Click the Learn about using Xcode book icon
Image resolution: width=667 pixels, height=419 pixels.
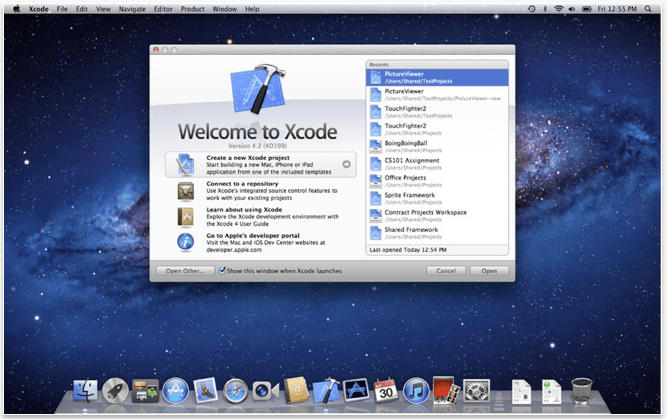(186, 217)
